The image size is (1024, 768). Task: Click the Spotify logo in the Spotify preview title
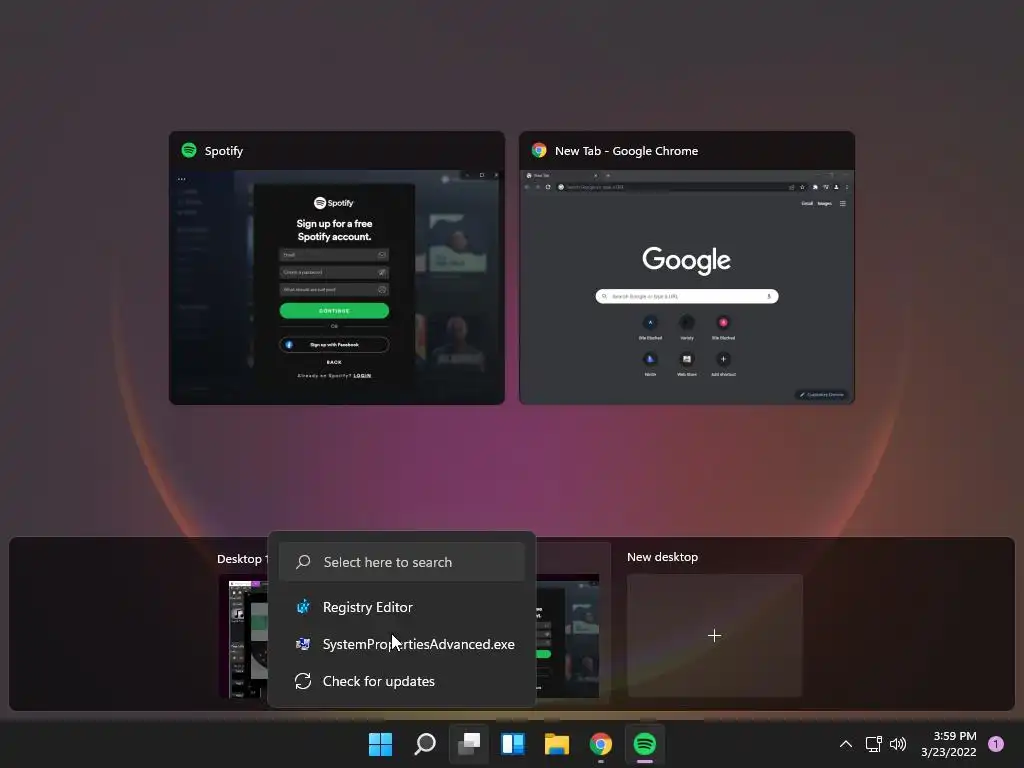tap(189, 150)
